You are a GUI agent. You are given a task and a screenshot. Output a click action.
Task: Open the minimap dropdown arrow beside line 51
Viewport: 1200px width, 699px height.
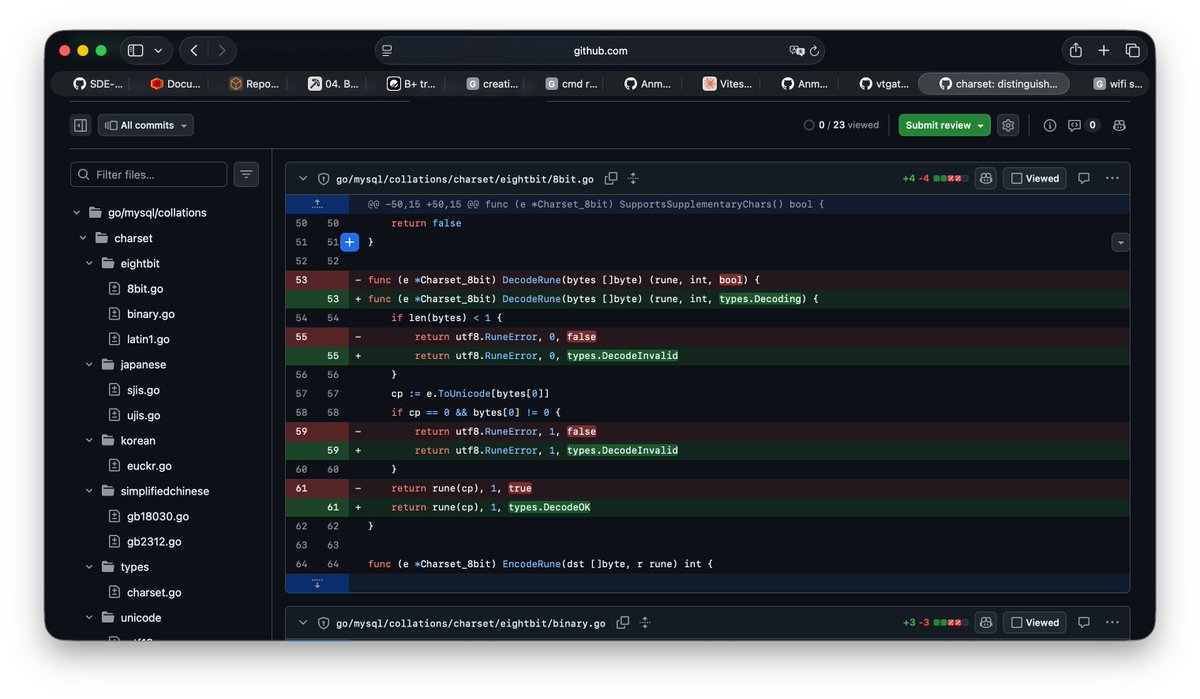point(1121,242)
